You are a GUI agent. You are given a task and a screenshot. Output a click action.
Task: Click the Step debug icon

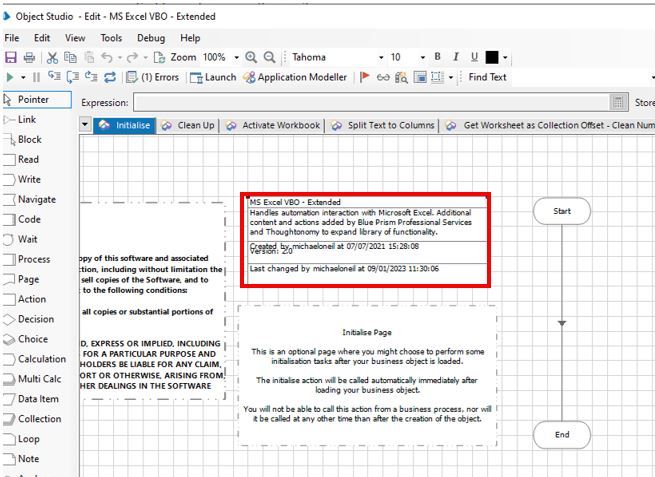click(54, 77)
